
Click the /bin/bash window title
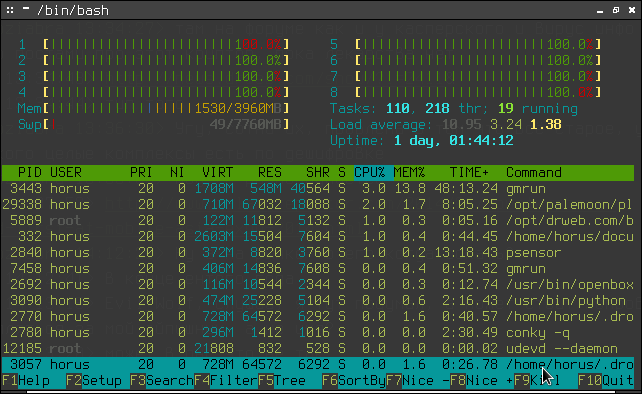73,10
